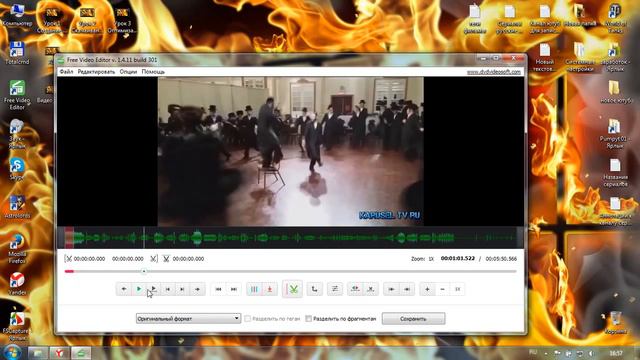The height and width of the screenshot is (360, 640).
Task: Reset timeline zoom with 1x button
Action: [x=458, y=289]
